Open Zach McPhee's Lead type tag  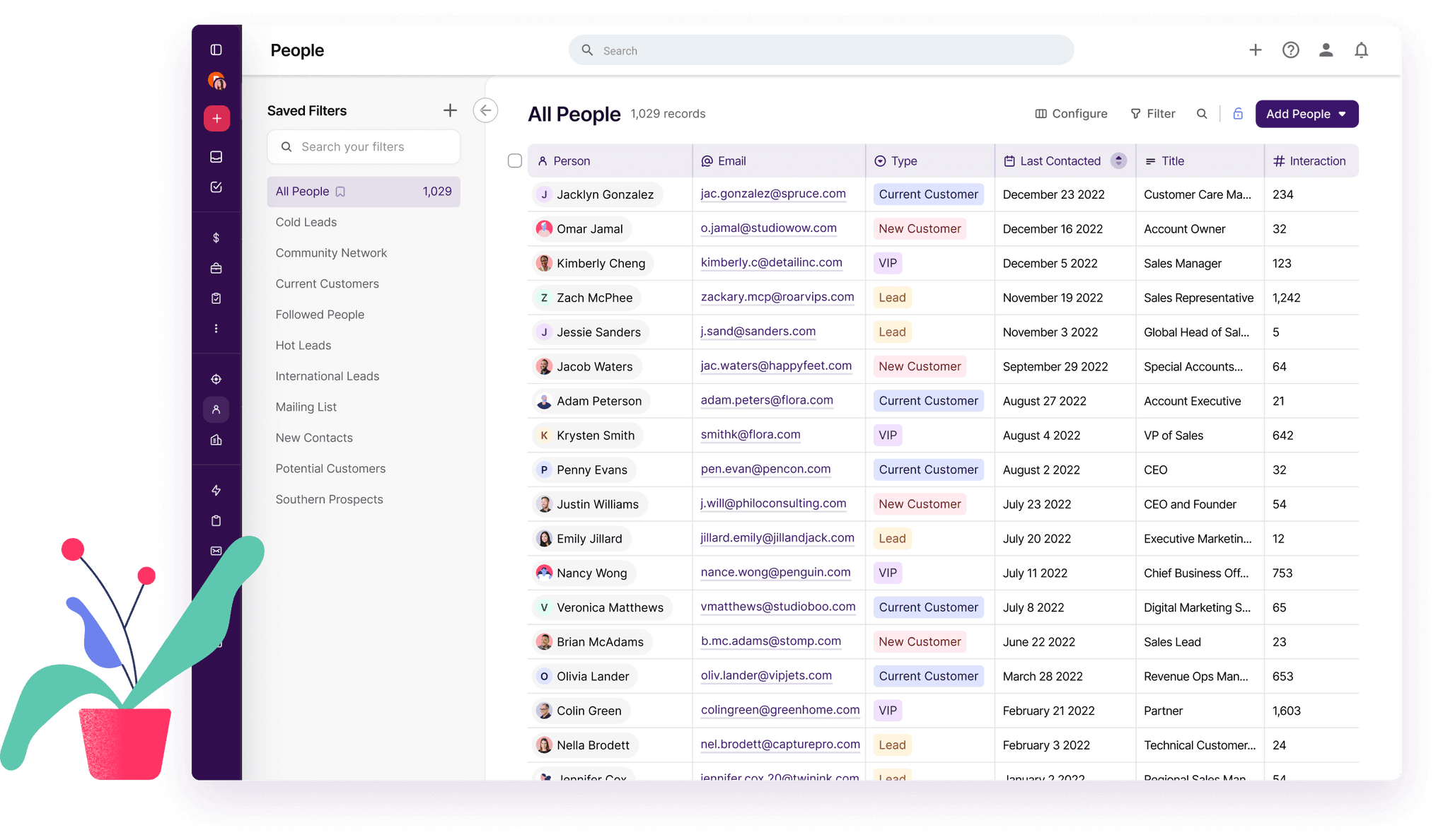click(892, 298)
